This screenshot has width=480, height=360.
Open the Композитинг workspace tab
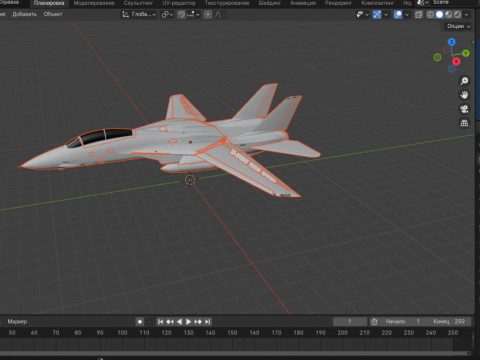click(377, 3)
